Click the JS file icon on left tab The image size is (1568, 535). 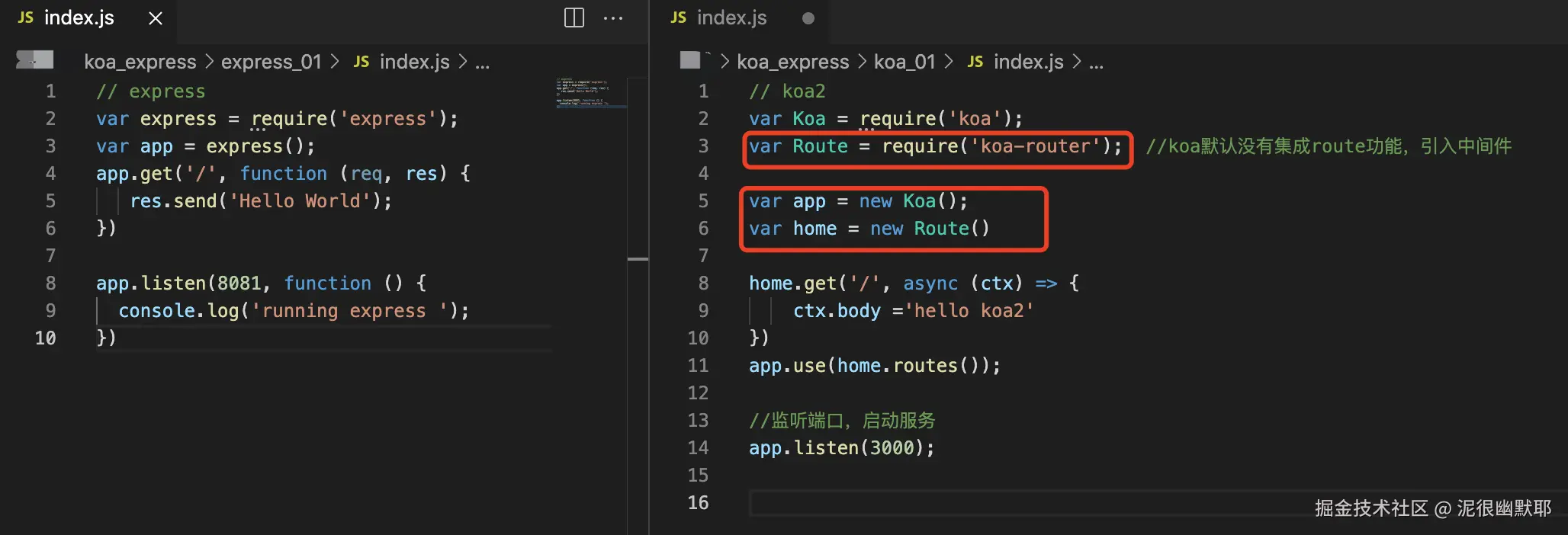(x=26, y=18)
